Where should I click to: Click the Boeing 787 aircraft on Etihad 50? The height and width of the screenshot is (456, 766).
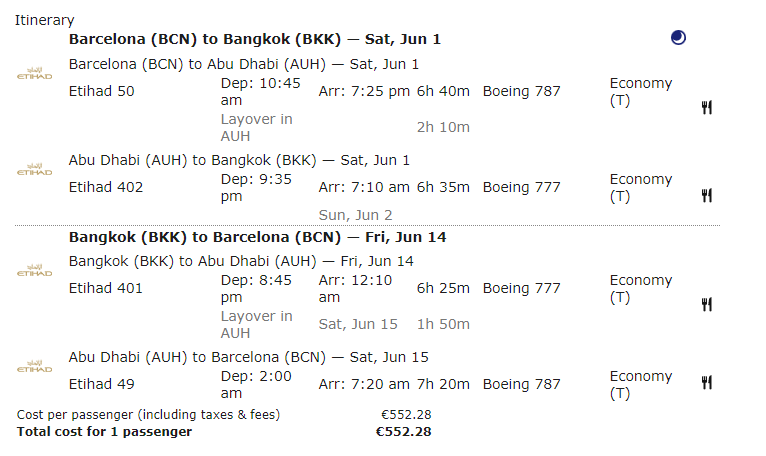521,91
